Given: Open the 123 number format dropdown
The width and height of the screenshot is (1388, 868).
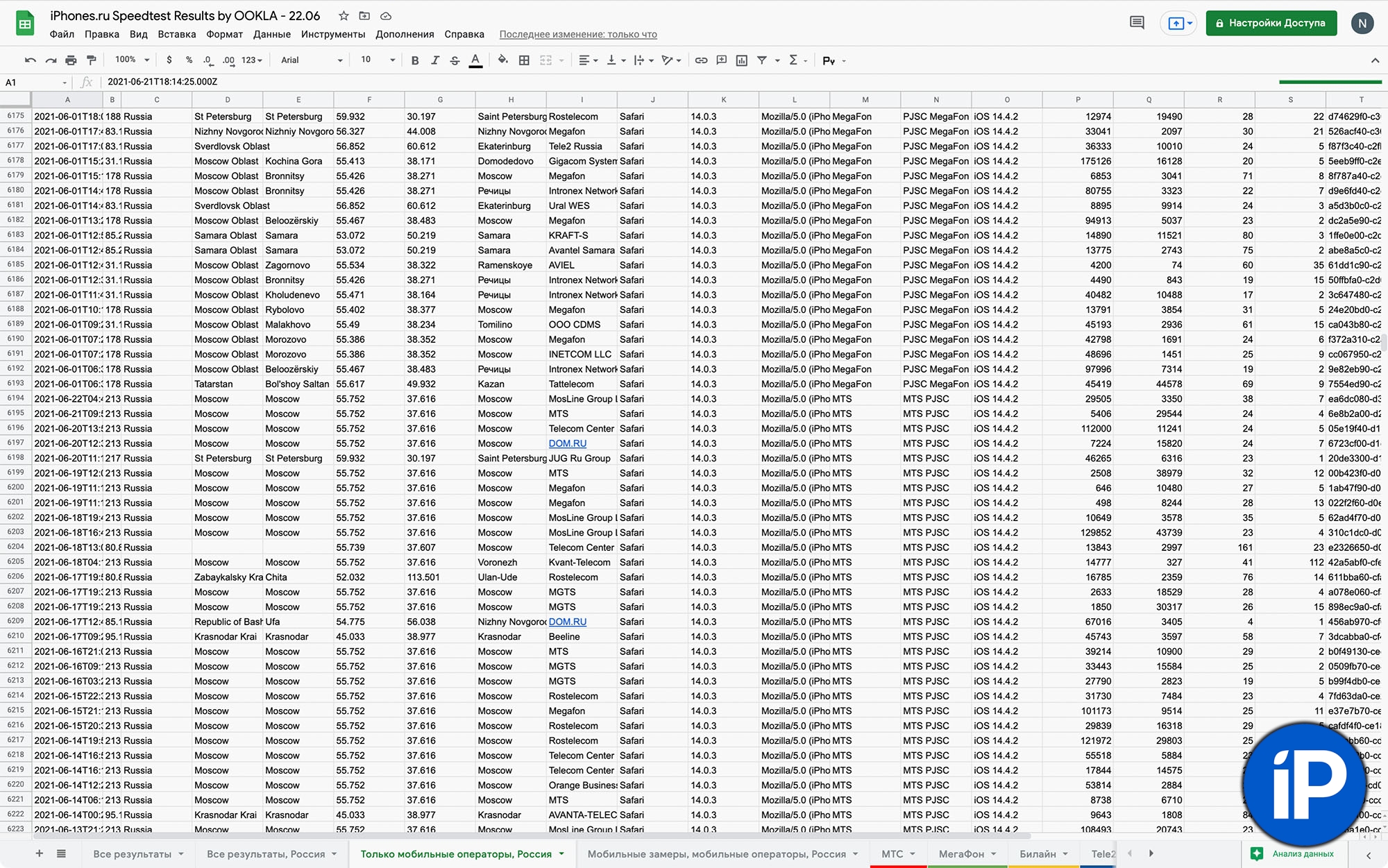Looking at the screenshot, I should click(251, 60).
